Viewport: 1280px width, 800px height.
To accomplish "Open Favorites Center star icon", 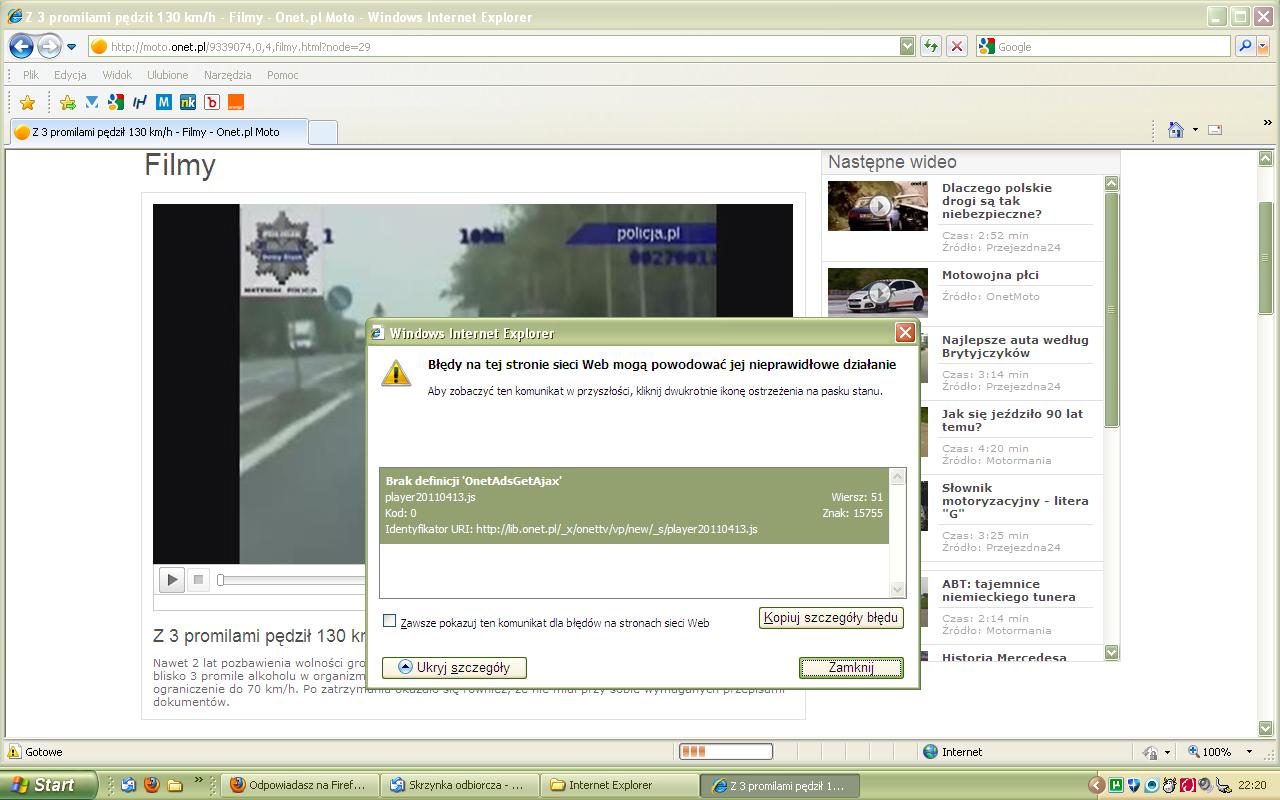I will point(28,102).
